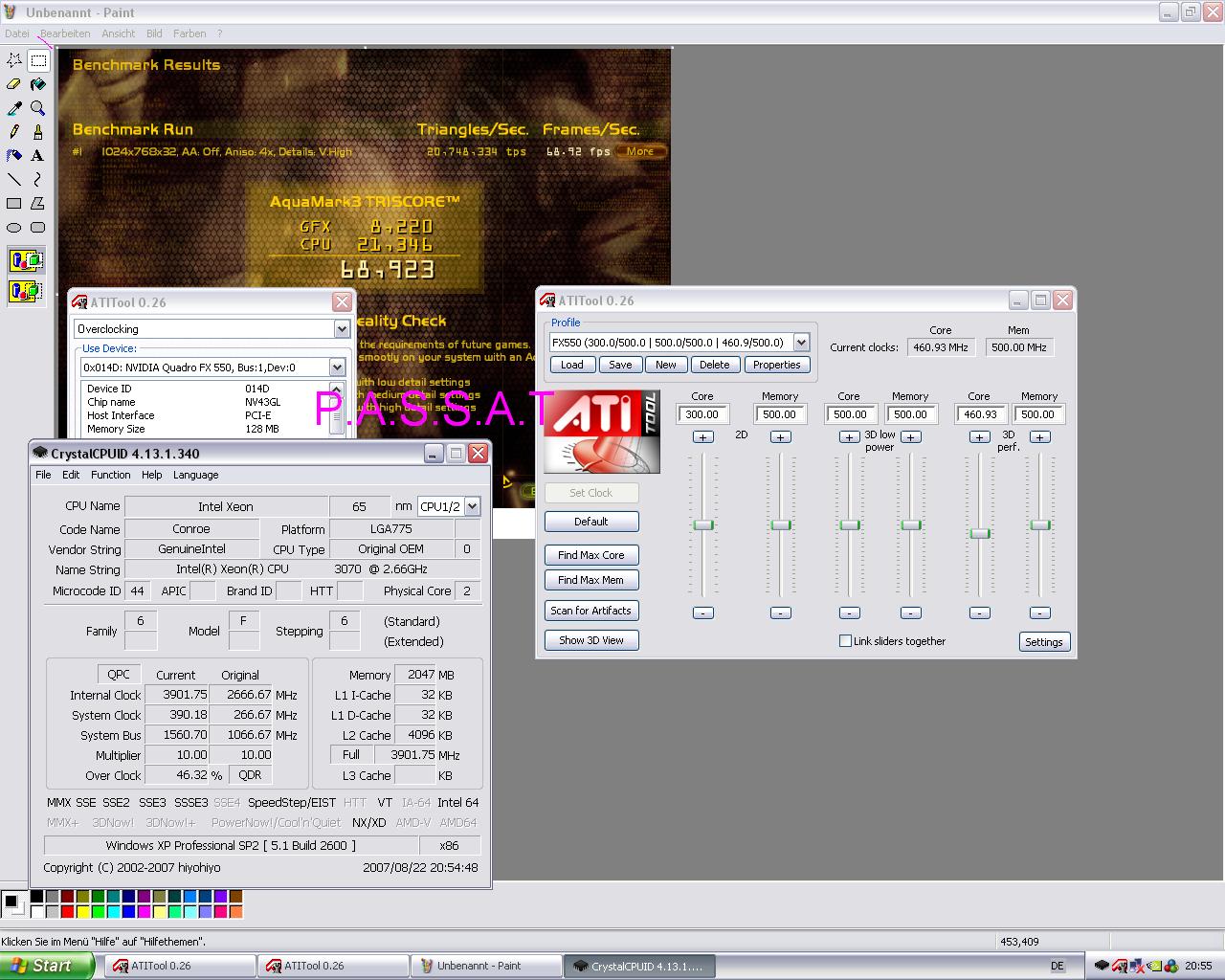
Task: Pick the red color swatch in palette
Action: pos(66,911)
